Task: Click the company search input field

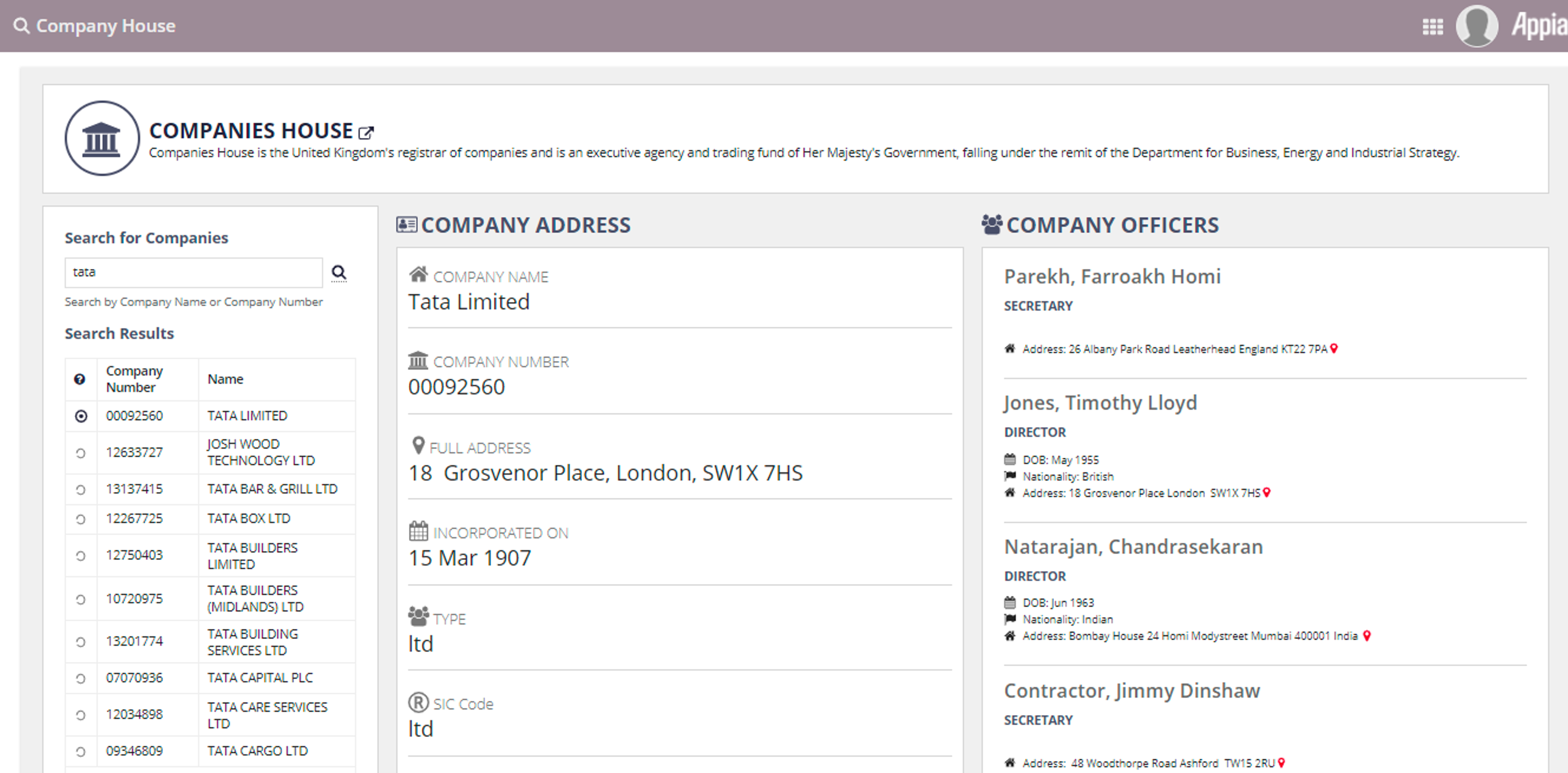Action: pyautogui.click(x=194, y=272)
